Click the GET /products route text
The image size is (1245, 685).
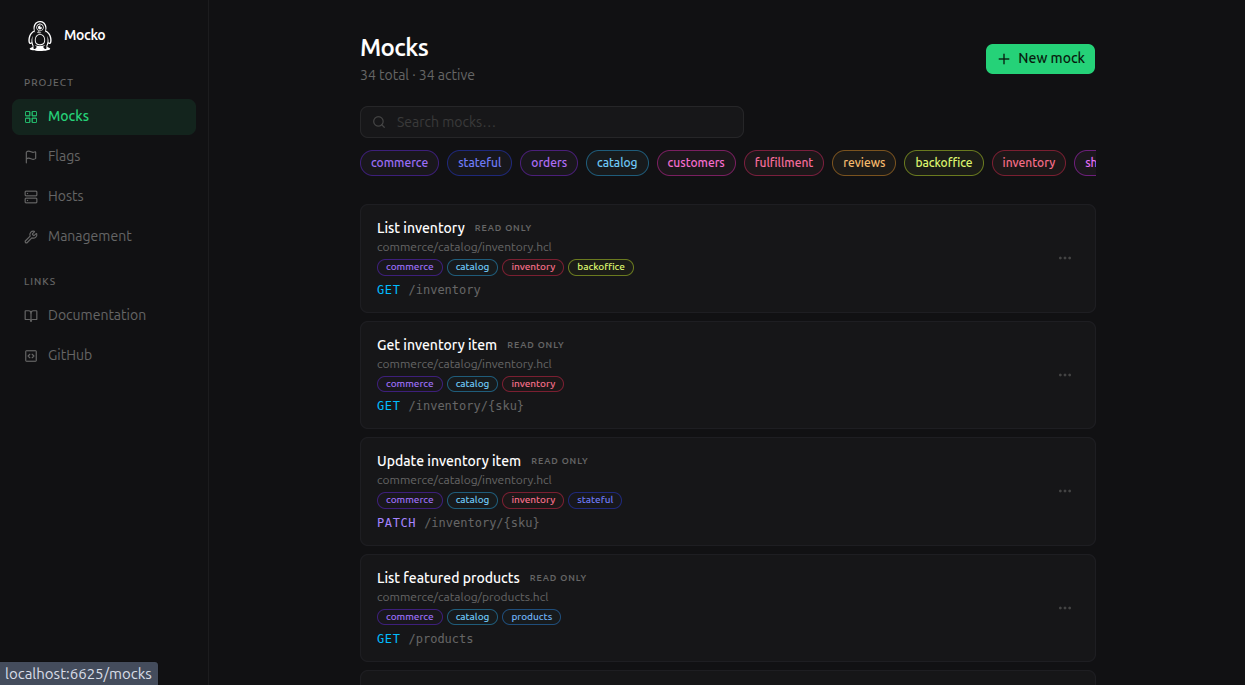(425, 639)
